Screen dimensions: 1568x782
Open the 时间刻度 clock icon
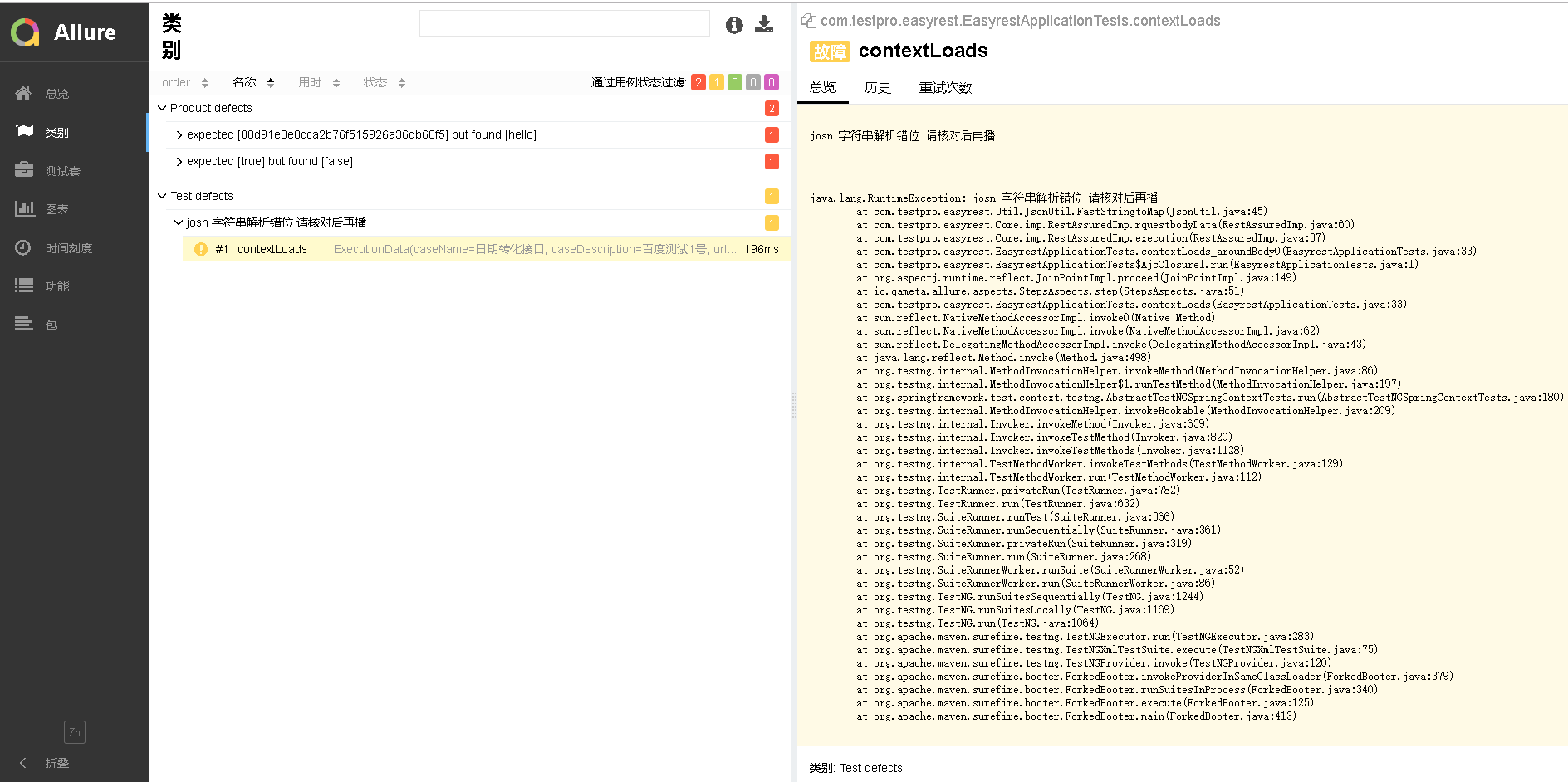23,247
